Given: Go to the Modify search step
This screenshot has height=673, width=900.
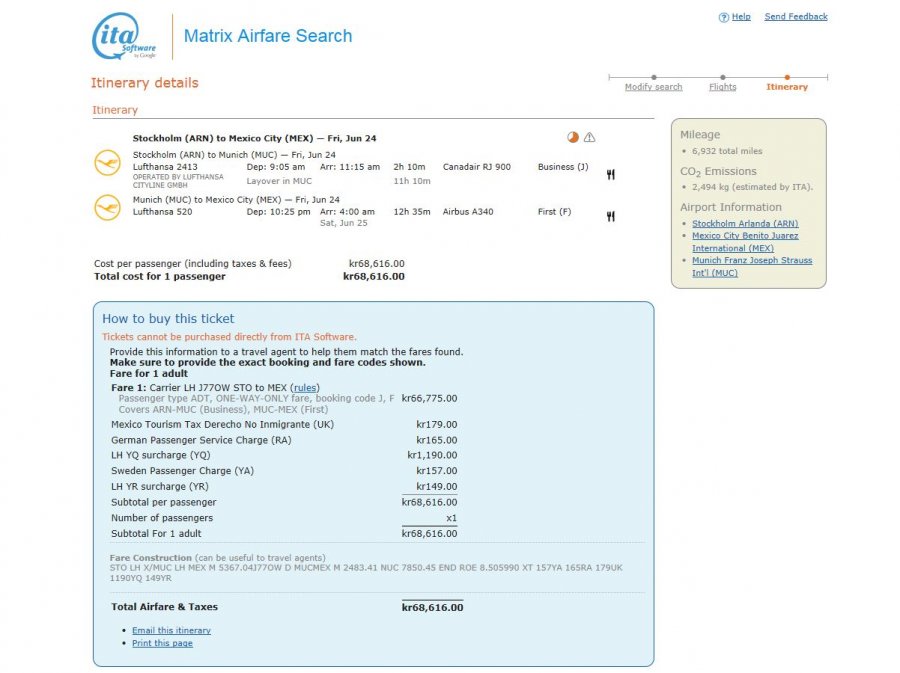Looking at the screenshot, I should (x=653, y=87).
